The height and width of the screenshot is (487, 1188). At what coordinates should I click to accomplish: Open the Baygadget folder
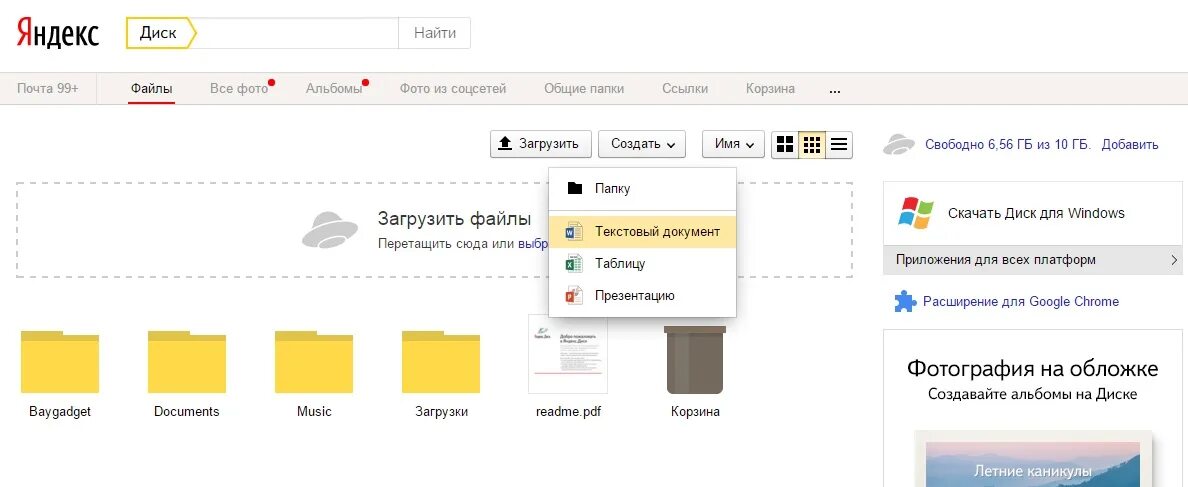pyautogui.click(x=60, y=362)
